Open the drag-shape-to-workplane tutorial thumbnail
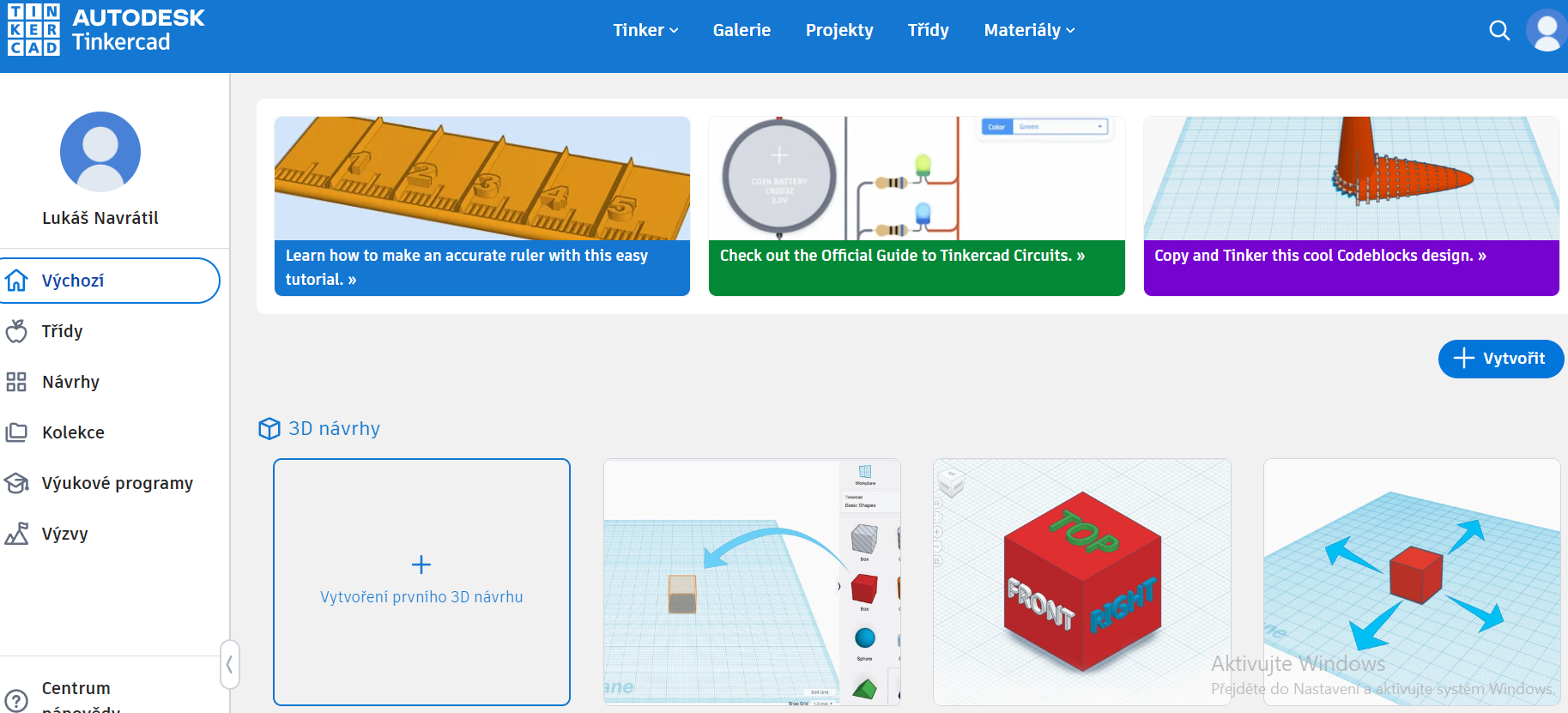Screen dimensions: 1568x713 [752, 582]
